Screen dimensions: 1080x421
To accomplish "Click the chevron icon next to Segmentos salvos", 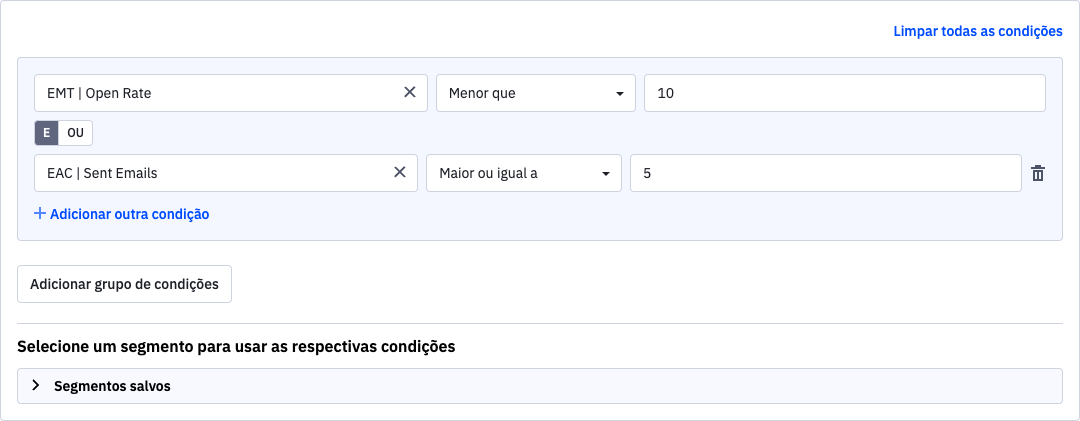I will pyautogui.click(x=37, y=386).
